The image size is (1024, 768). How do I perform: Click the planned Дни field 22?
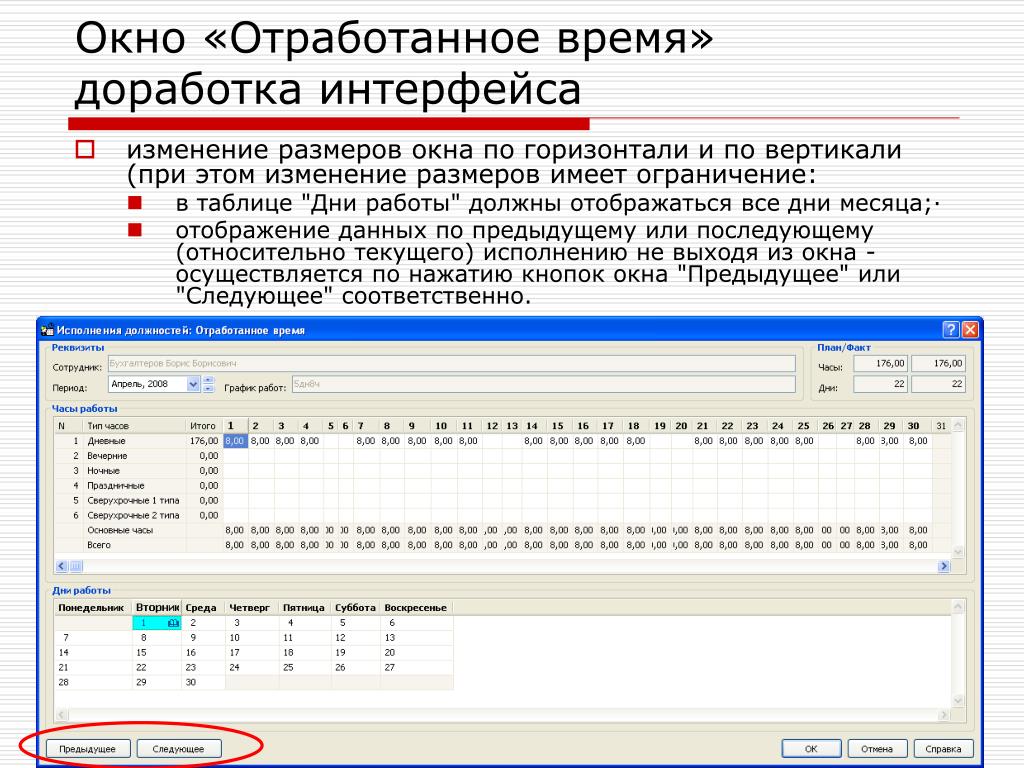click(880, 384)
